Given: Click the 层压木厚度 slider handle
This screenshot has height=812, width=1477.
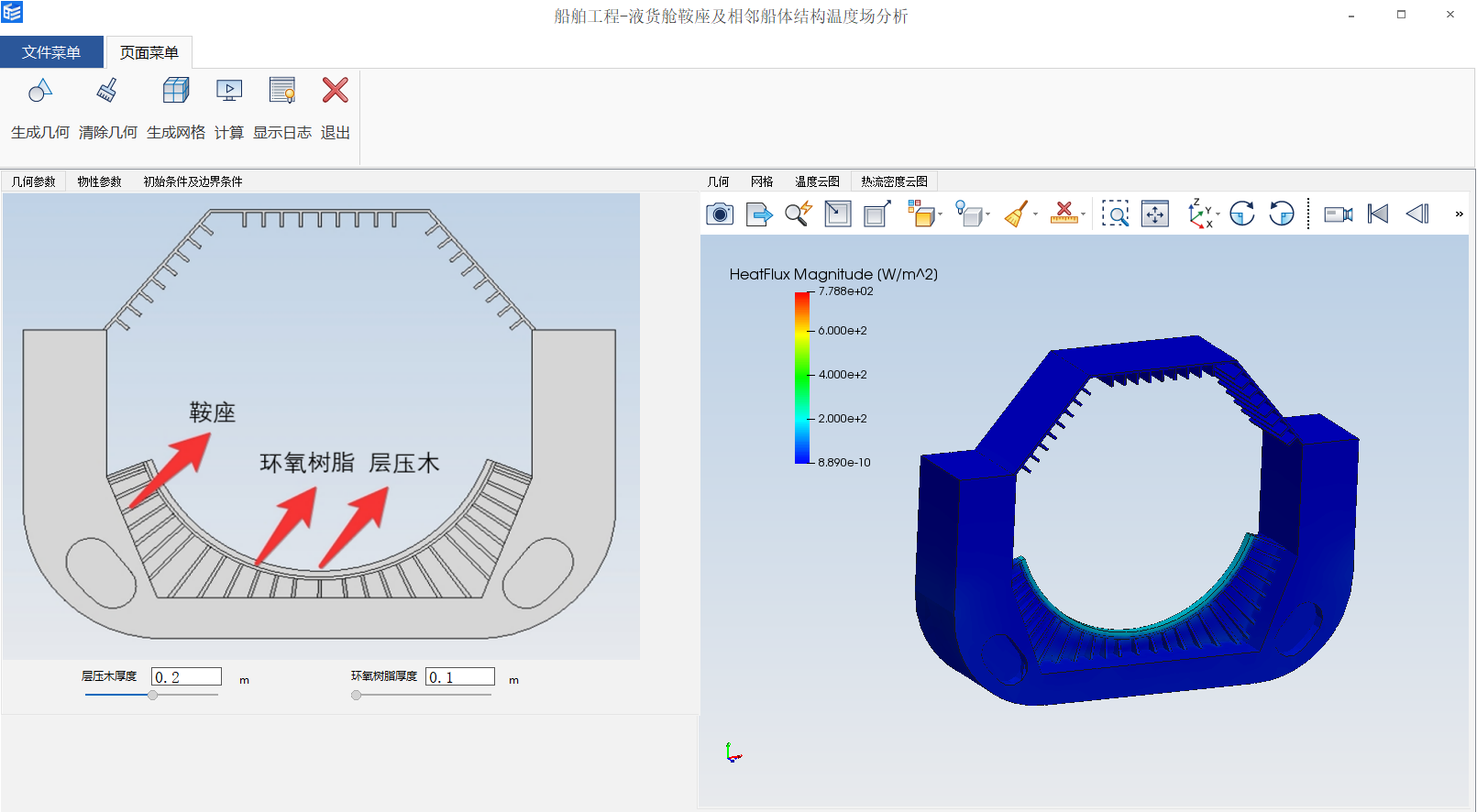Looking at the screenshot, I should [153, 695].
